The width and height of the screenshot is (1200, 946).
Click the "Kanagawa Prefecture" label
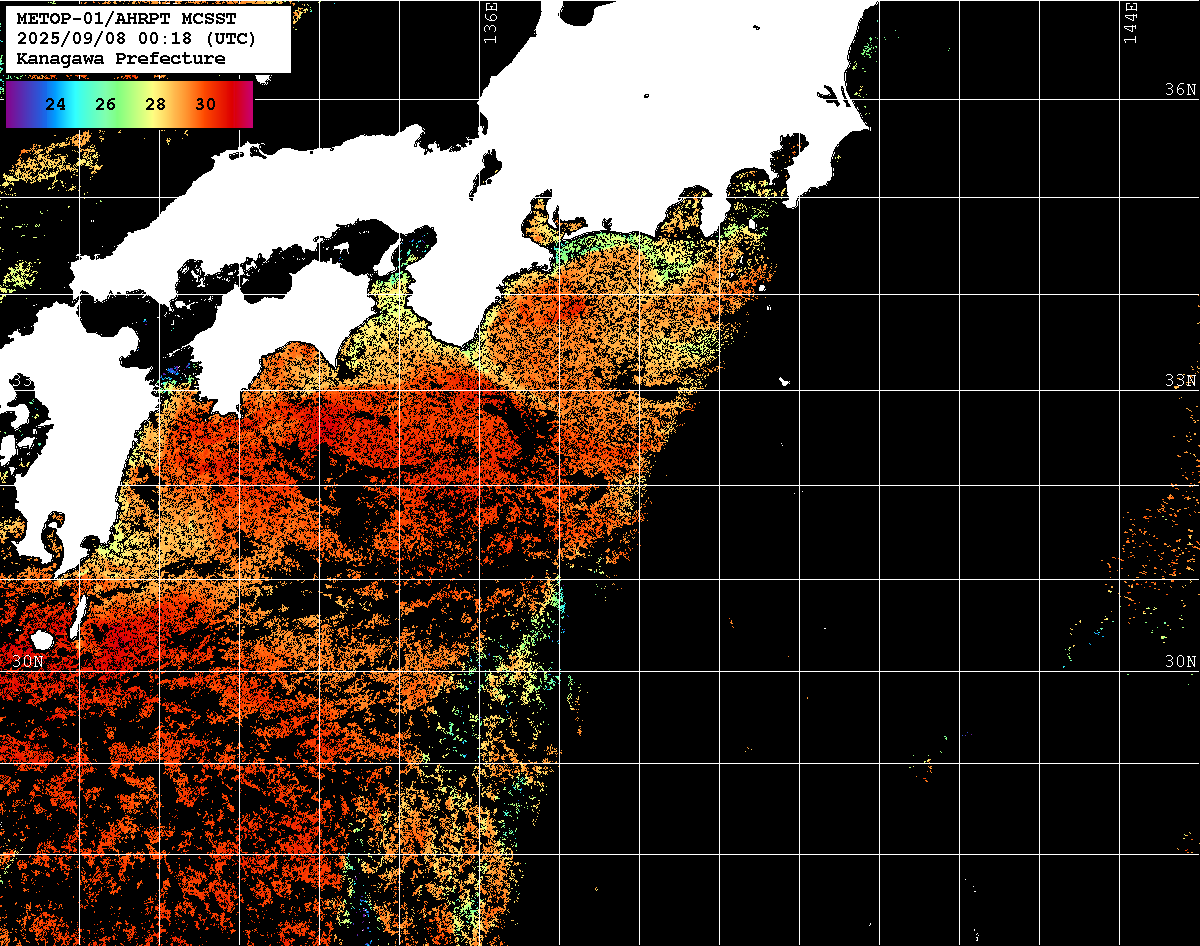121,58
